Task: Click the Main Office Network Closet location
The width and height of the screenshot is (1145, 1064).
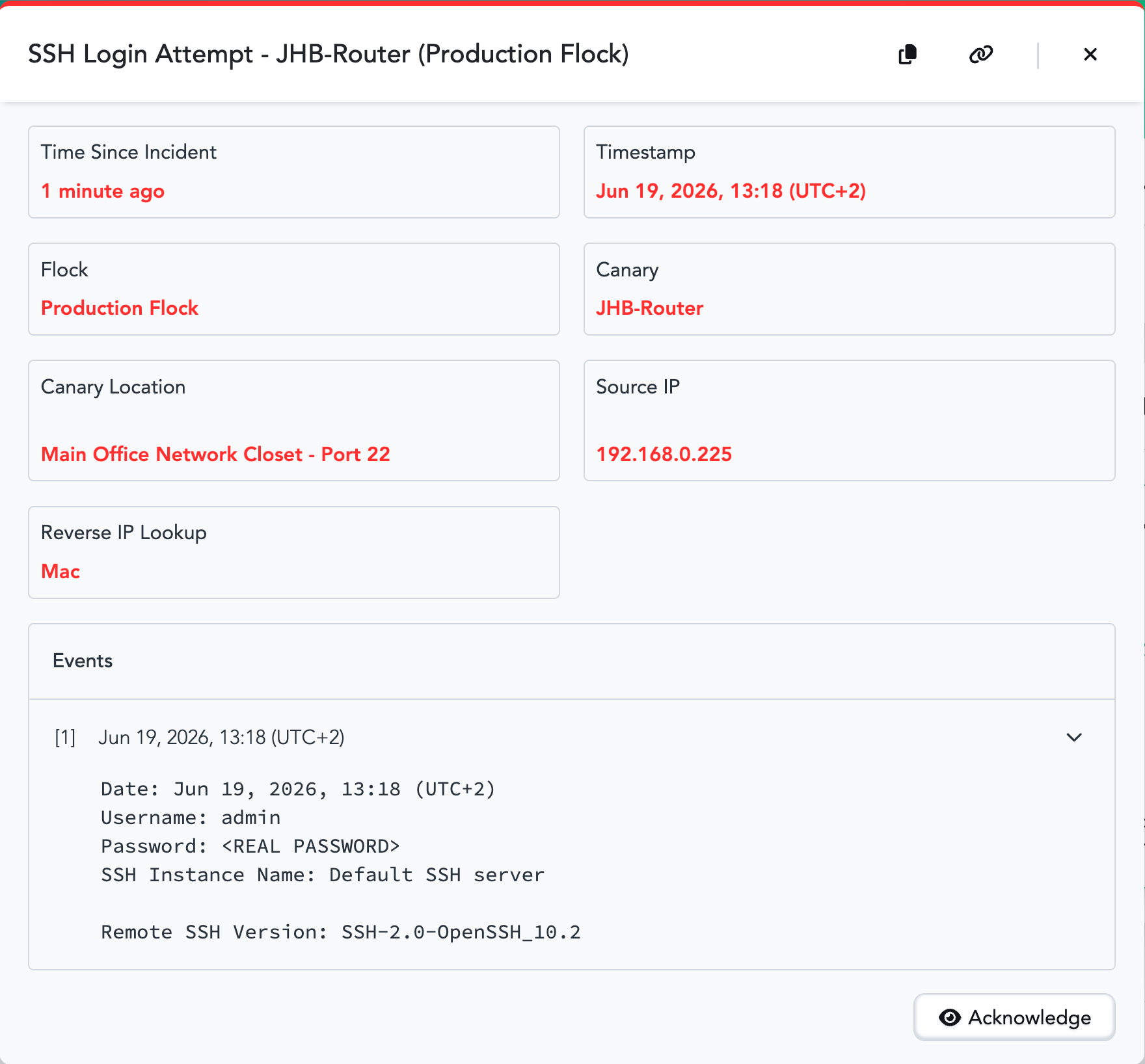Action: pos(215,454)
